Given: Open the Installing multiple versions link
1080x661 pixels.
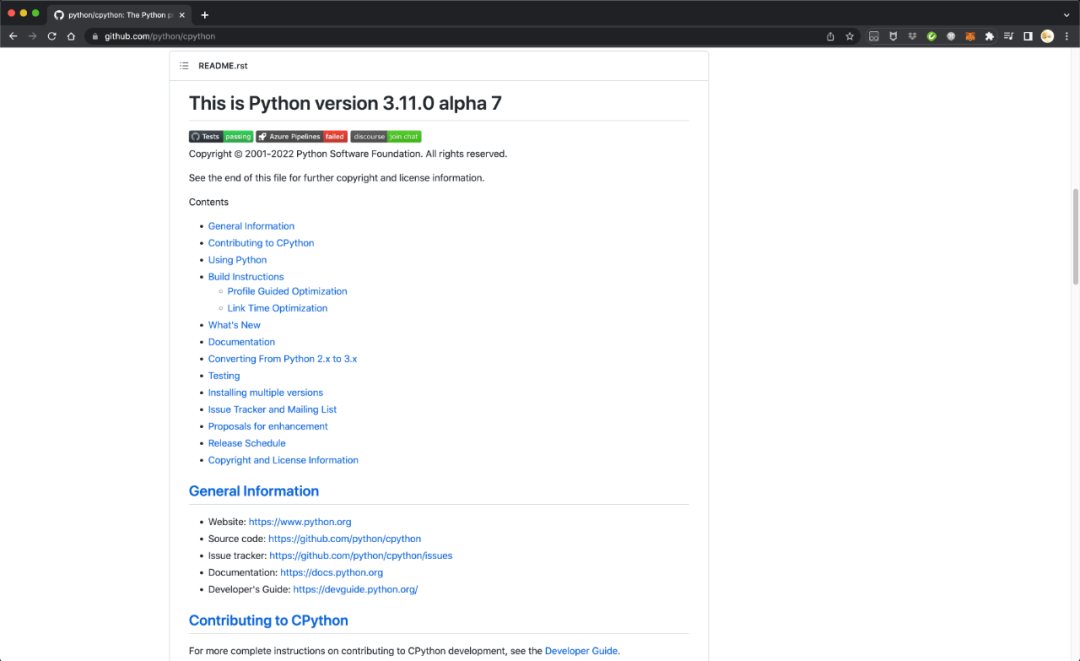Looking at the screenshot, I should (265, 392).
